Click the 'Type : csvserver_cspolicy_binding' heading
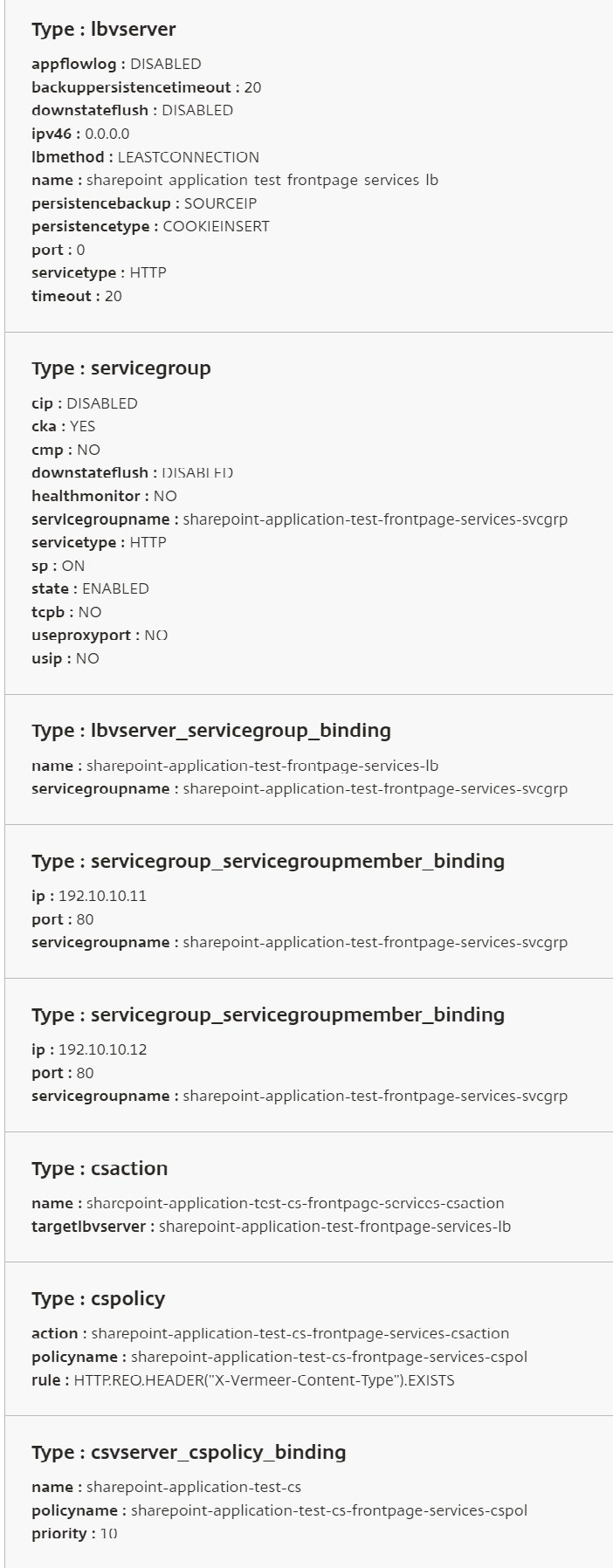 [189, 1452]
